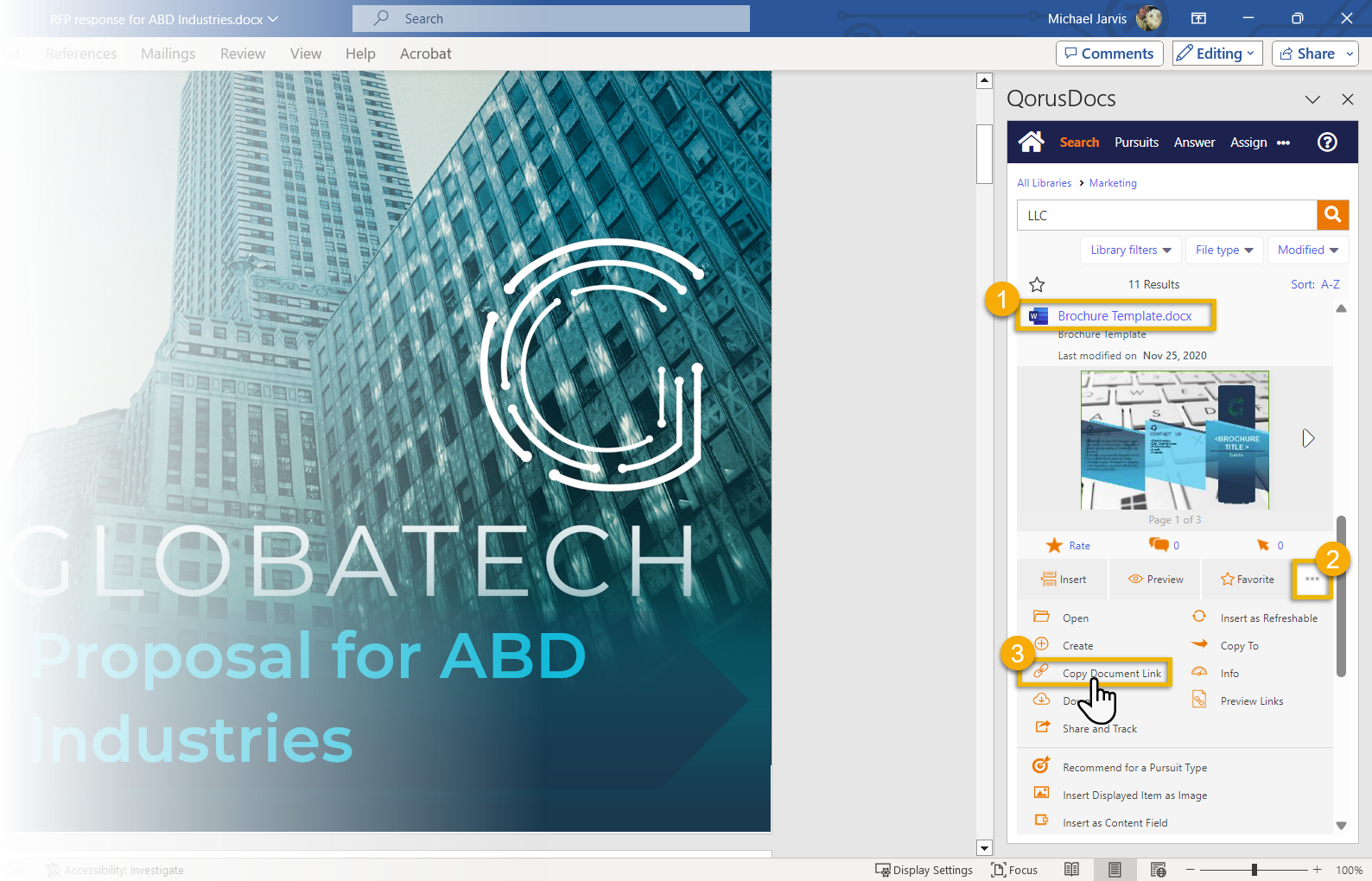Viewport: 1372px width, 881px height.
Task: Open the View ribbon tab
Action: point(306,54)
